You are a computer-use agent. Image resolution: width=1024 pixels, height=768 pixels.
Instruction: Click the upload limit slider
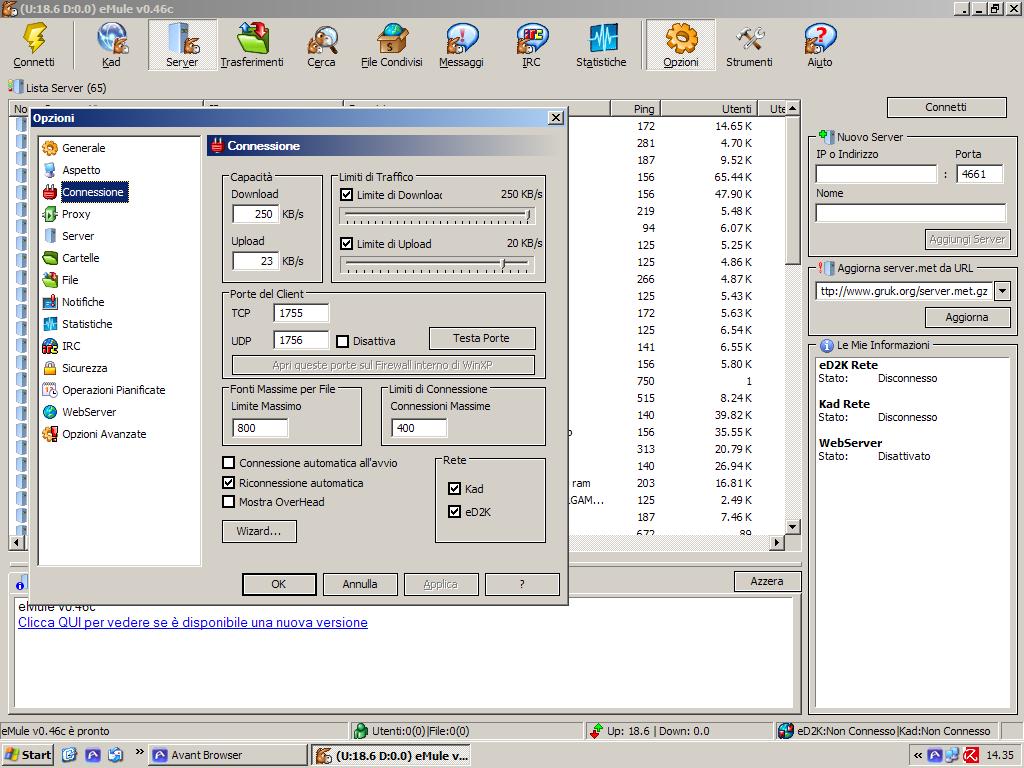point(436,264)
